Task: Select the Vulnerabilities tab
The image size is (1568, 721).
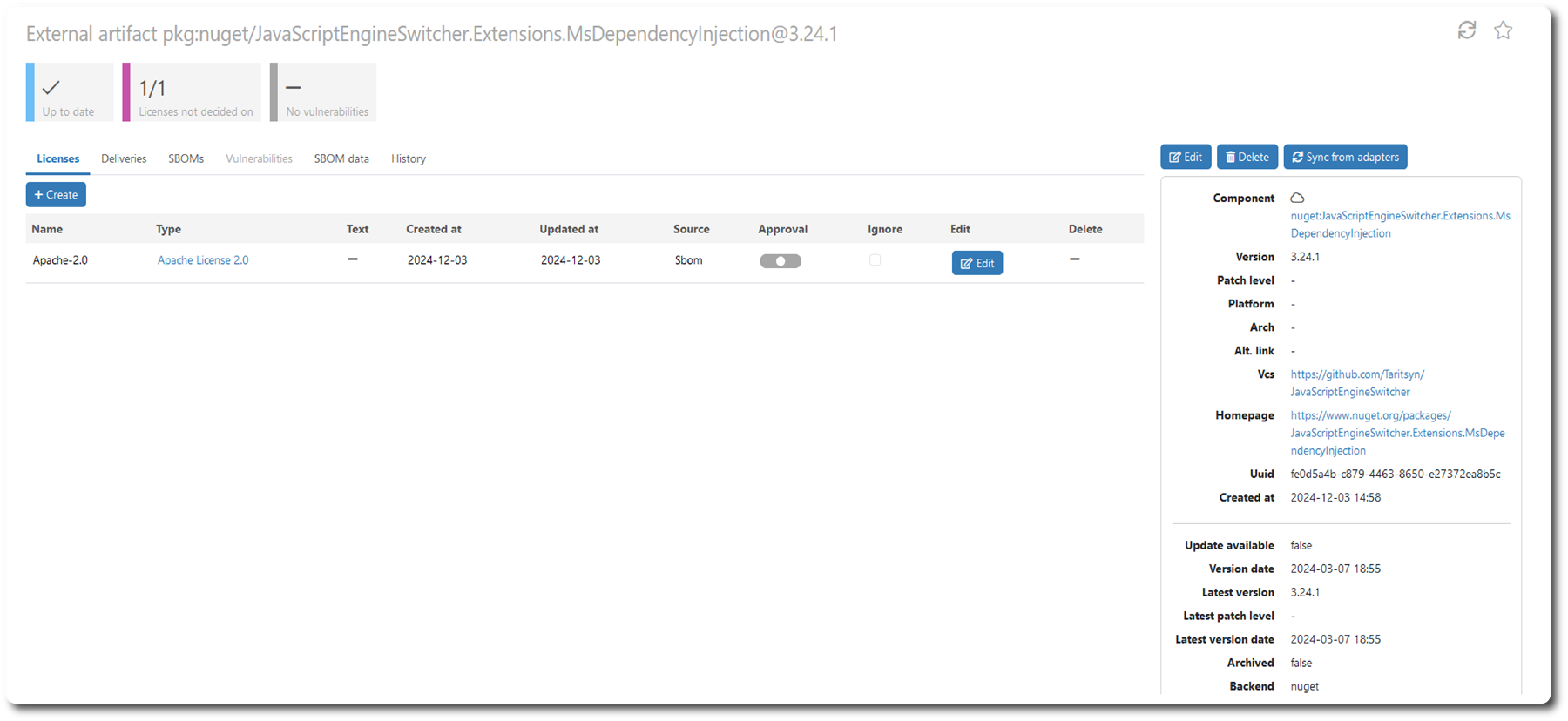Action: (259, 158)
